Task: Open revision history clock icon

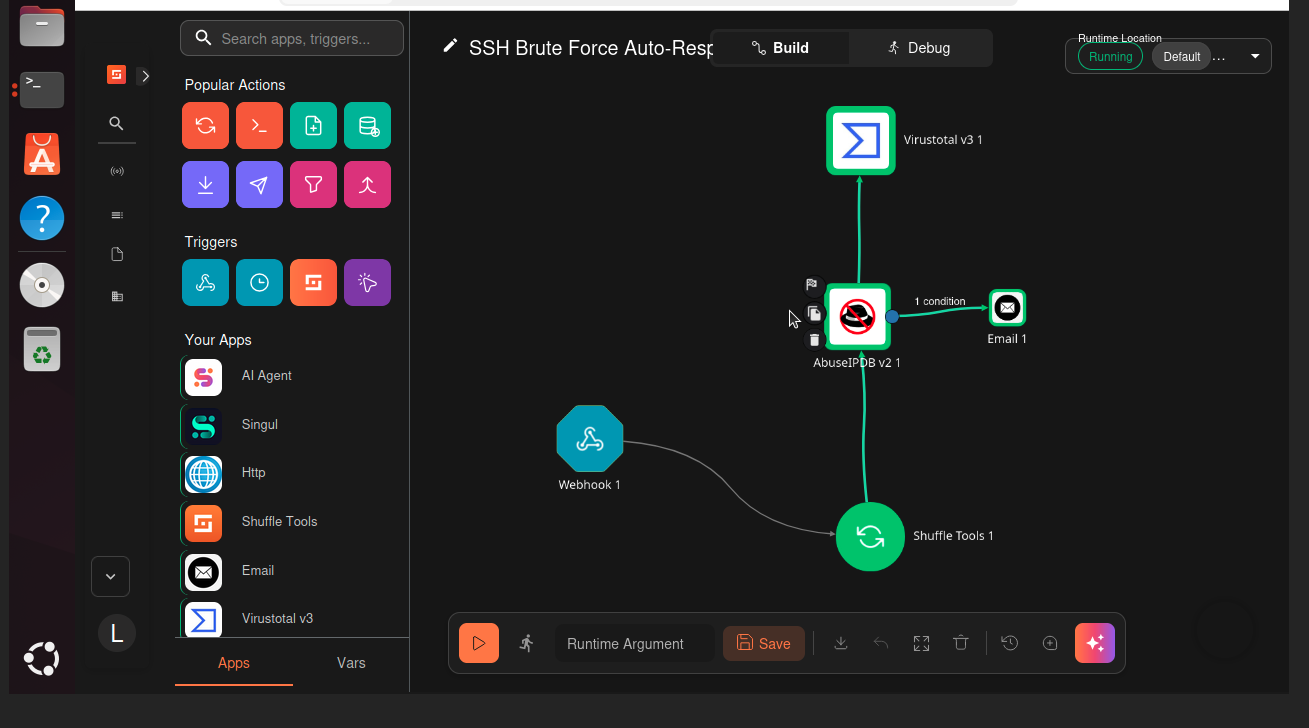Action: tap(1010, 643)
